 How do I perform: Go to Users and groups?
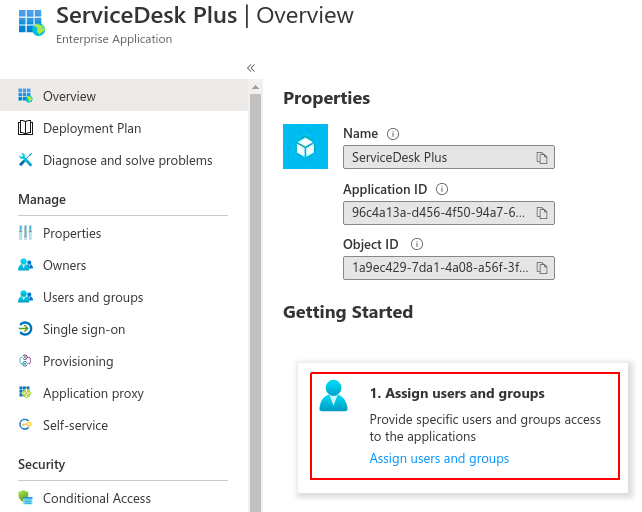[93, 297]
